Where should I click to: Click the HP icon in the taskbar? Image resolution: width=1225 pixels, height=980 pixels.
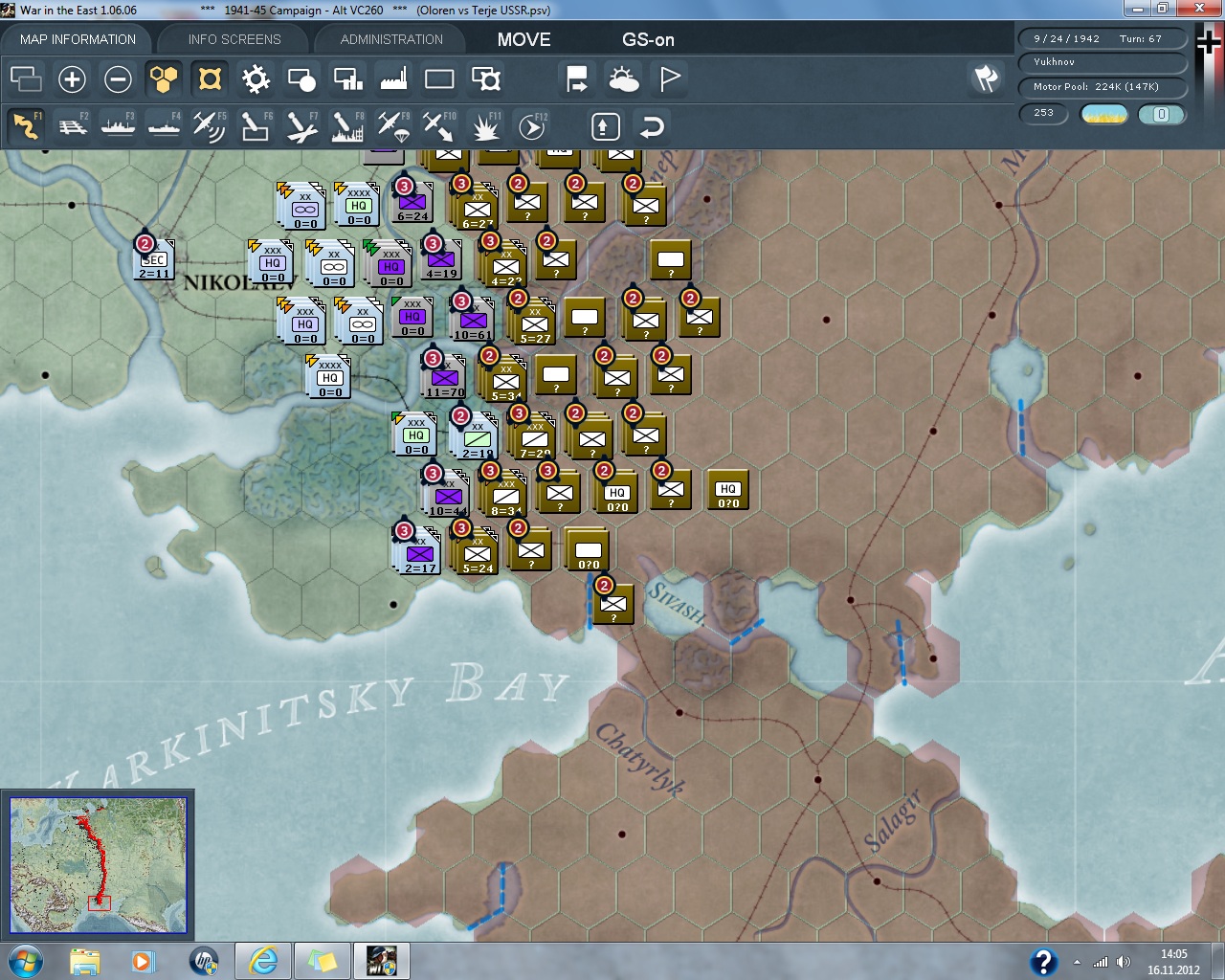click(203, 961)
